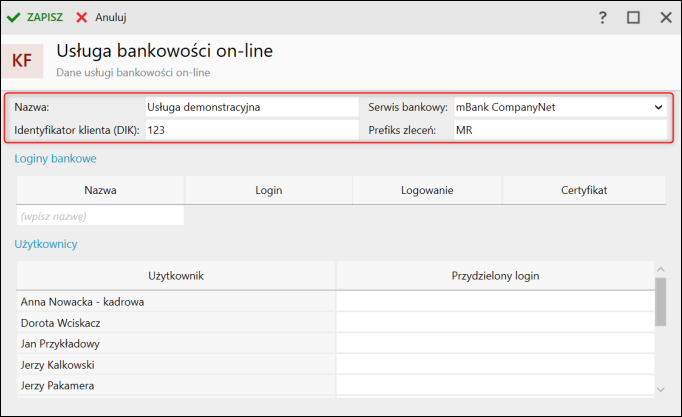Click the Przydzielony login column header
This screenshot has height=417, width=682.
coord(495,275)
